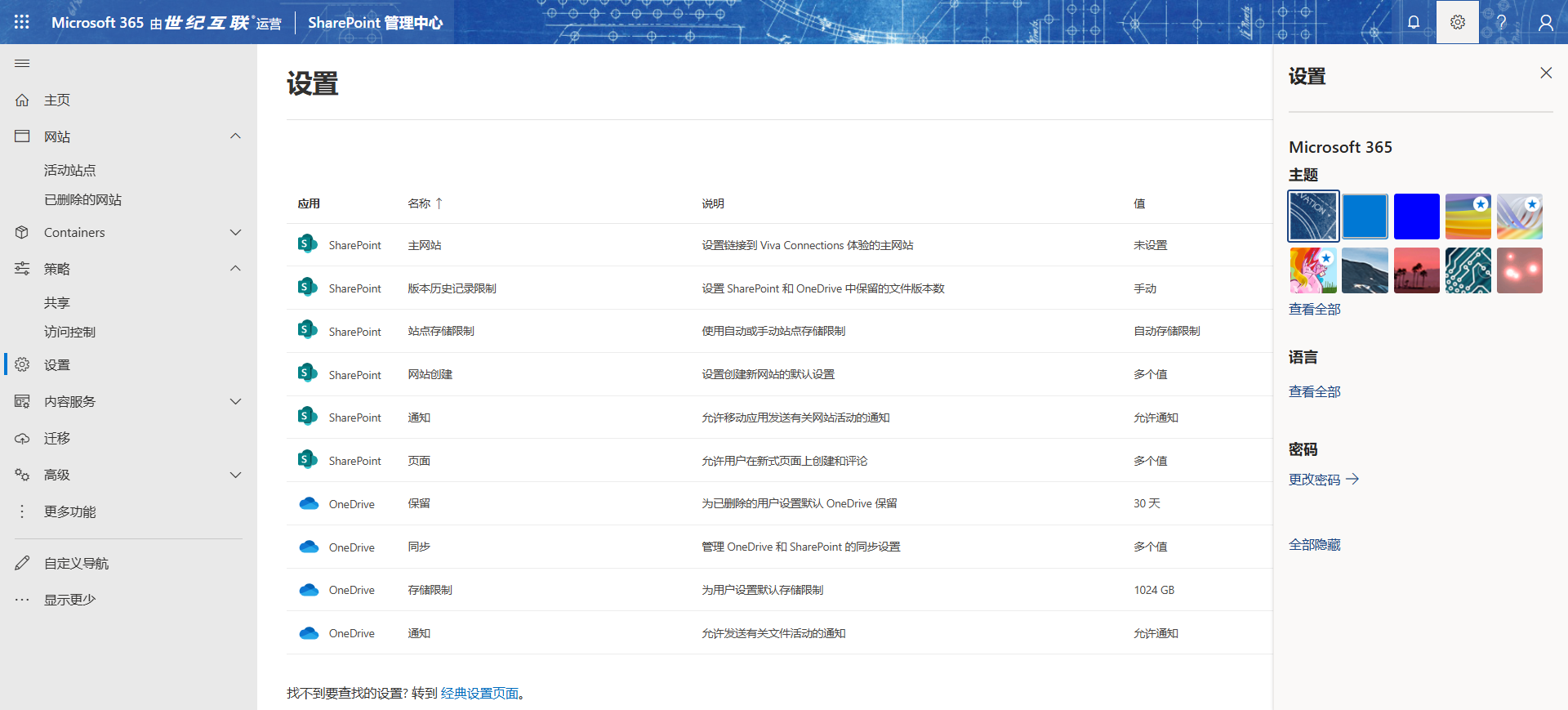This screenshot has width=1568, height=710.
Task: Open the app launcher waffle icon
Action: click(22, 22)
